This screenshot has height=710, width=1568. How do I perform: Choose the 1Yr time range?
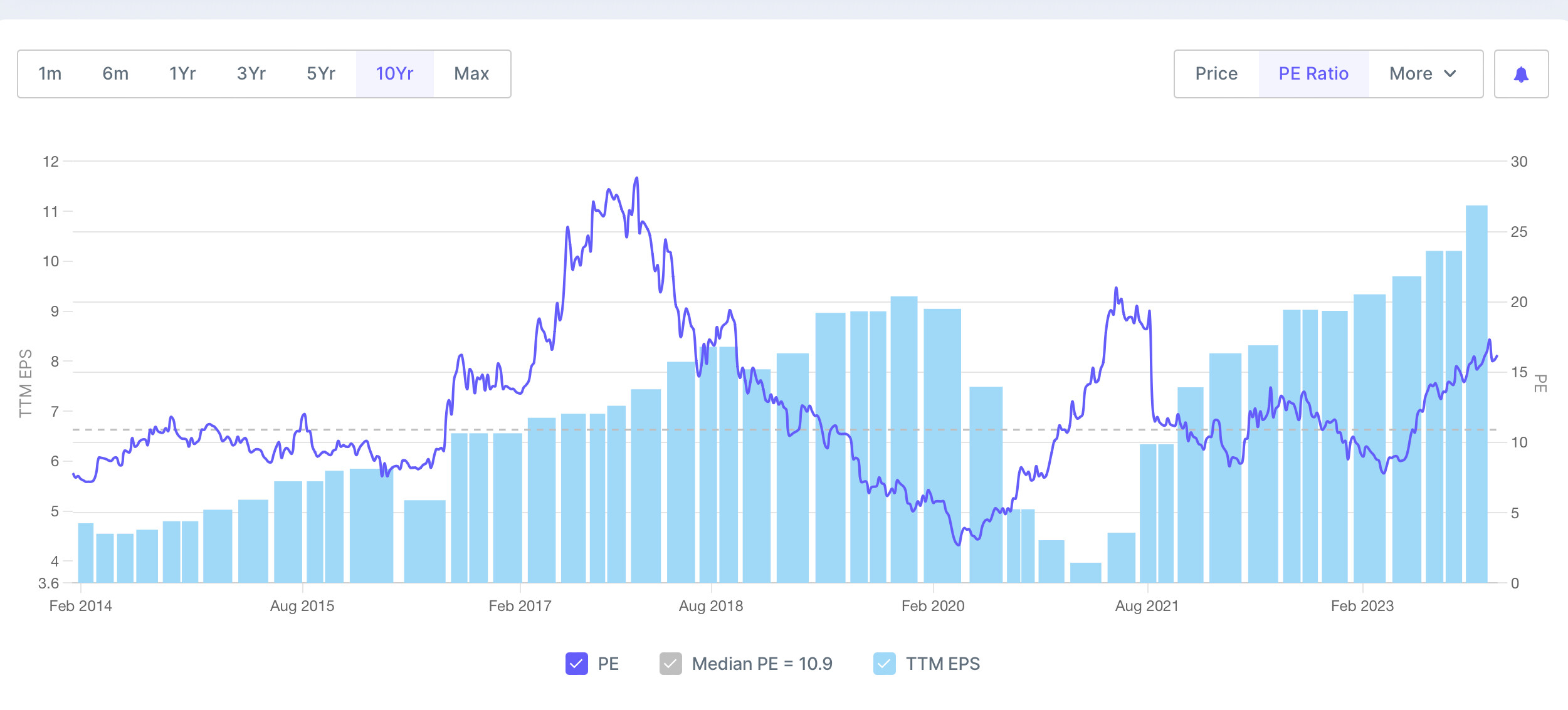(182, 74)
